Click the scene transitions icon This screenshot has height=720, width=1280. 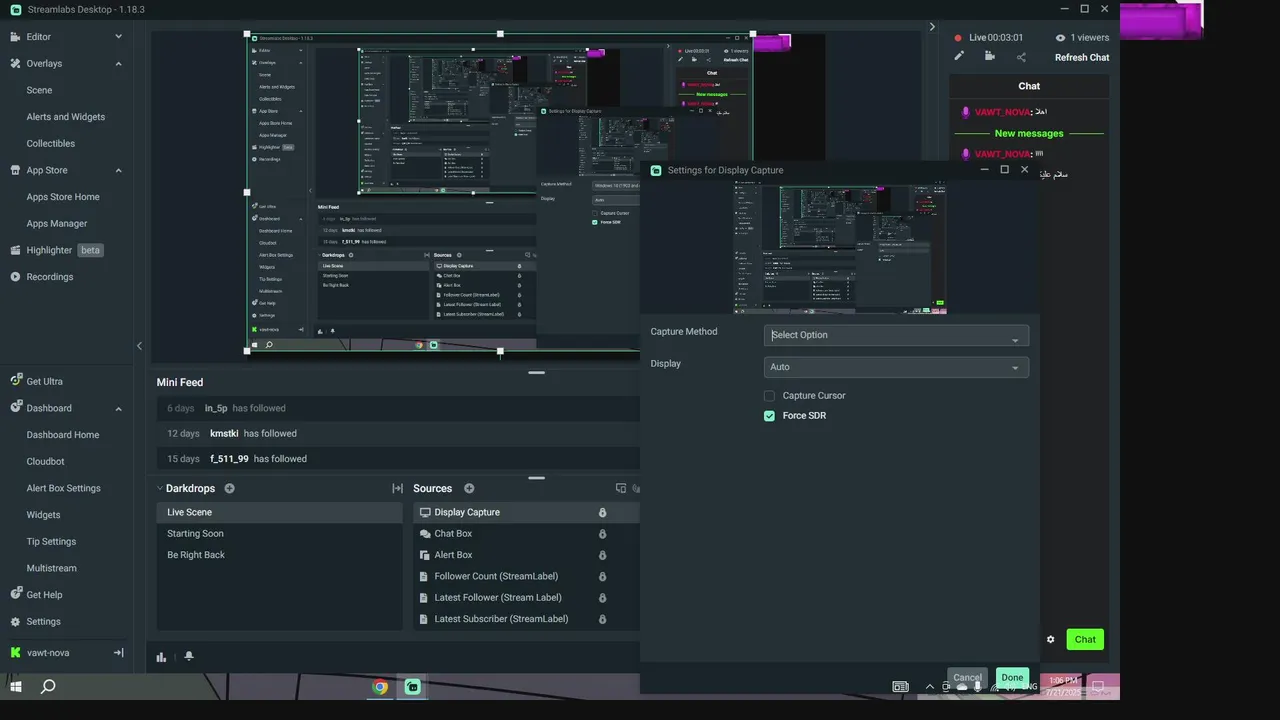(397, 489)
